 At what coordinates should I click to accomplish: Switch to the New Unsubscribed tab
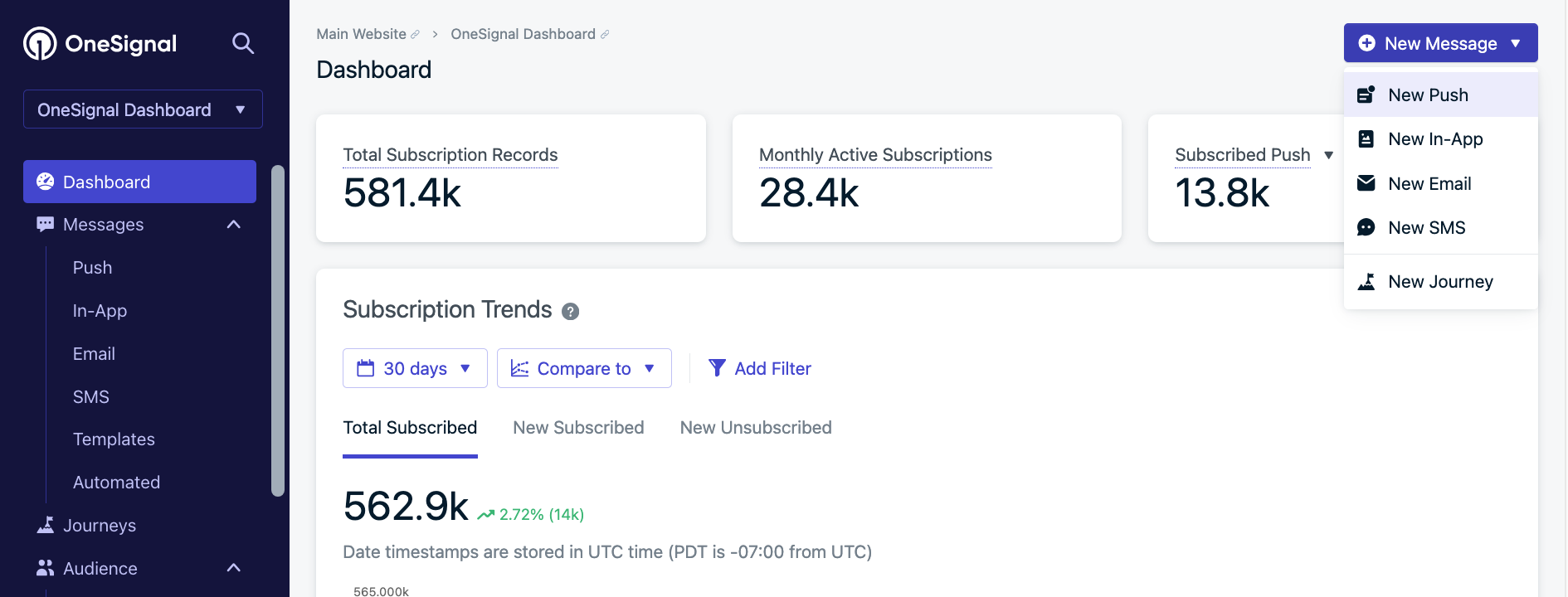[756, 428]
